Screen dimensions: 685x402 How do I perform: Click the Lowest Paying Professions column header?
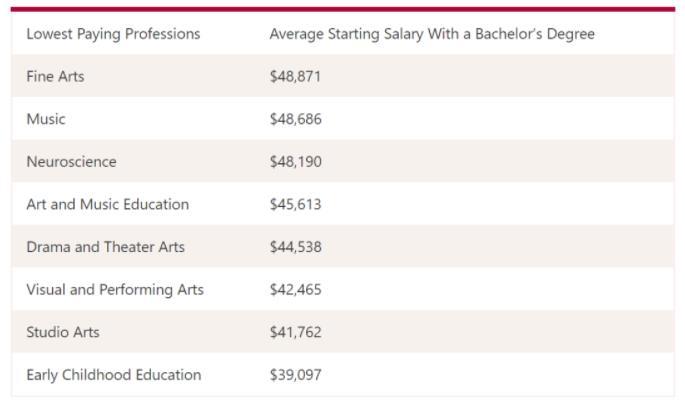(x=113, y=34)
